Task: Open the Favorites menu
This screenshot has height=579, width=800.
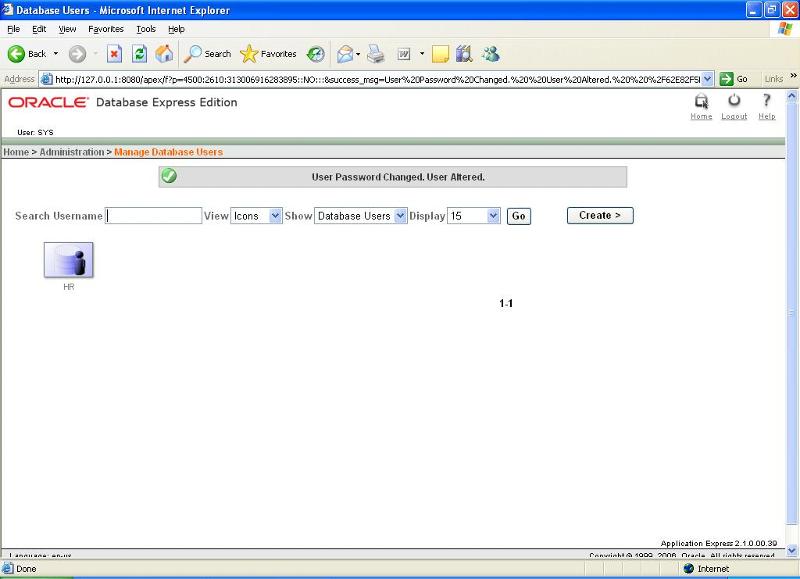Action: [106, 29]
